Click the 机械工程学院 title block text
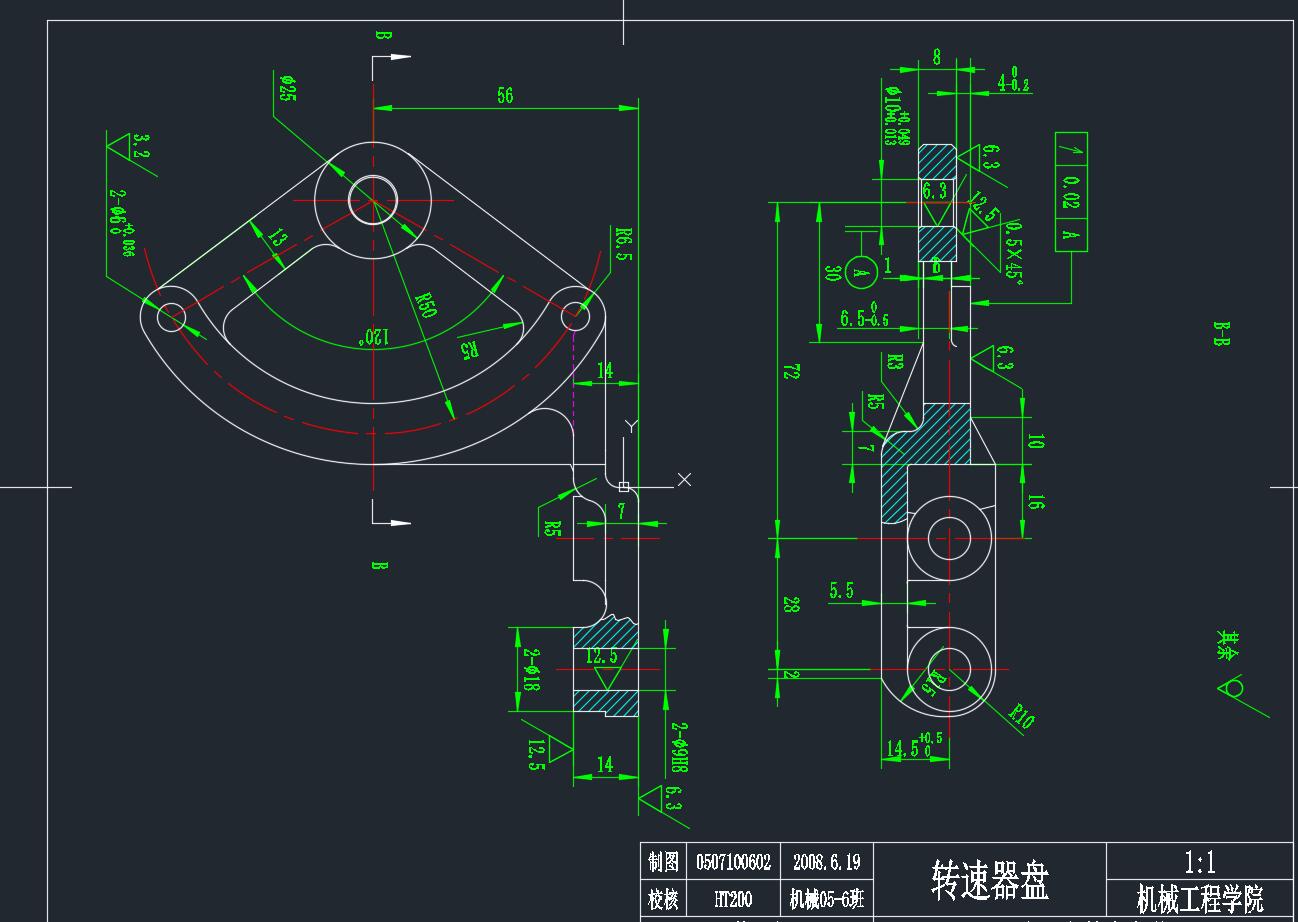 1199,899
